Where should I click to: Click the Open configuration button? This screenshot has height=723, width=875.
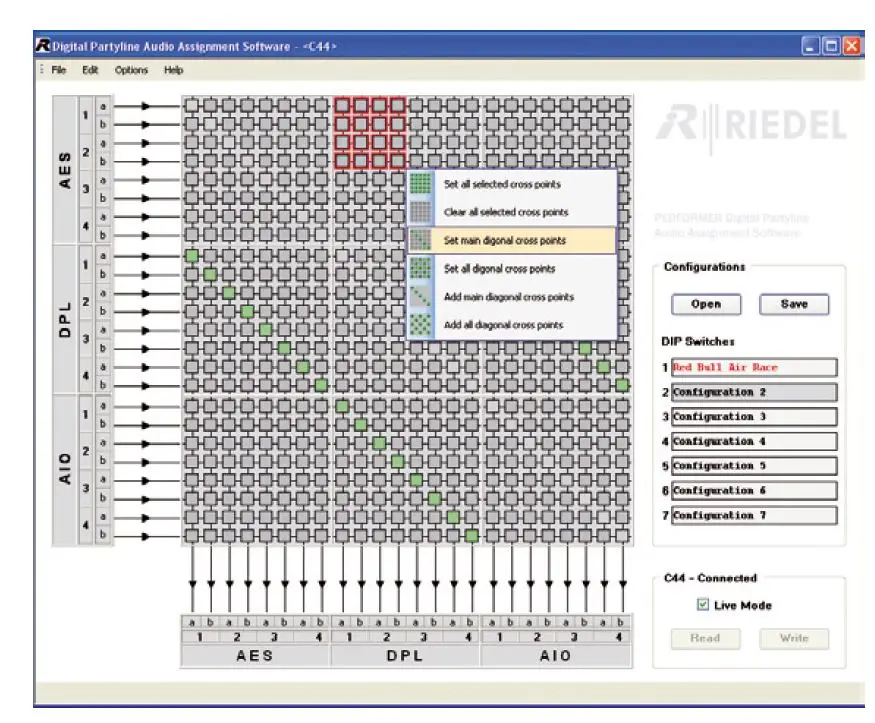tap(706, 304)
